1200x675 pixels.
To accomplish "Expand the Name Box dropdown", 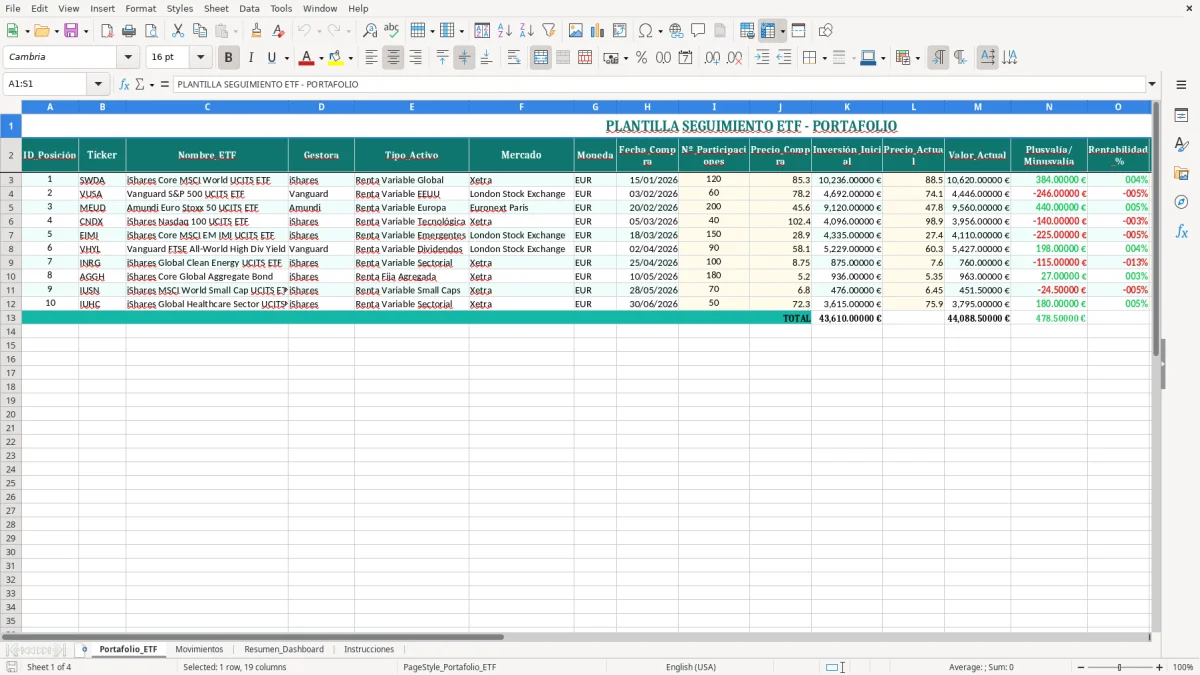I will pos(97,84).
